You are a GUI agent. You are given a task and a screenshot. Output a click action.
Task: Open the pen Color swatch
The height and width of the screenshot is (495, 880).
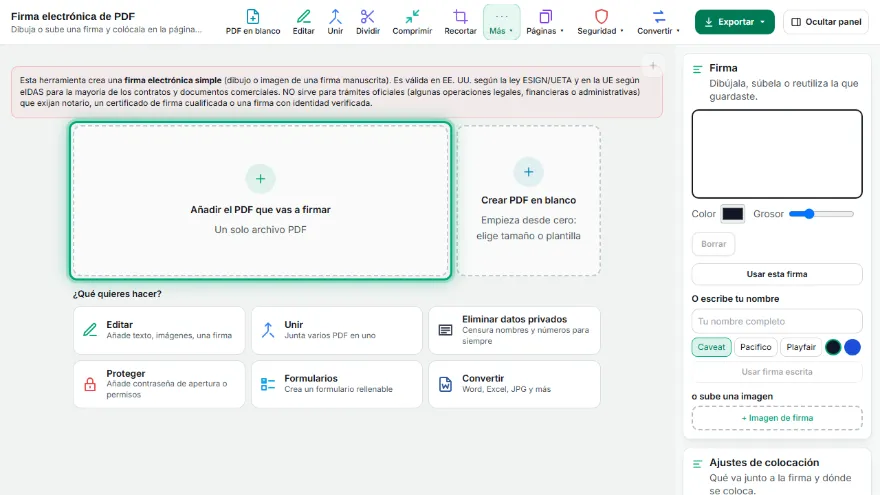[x=732, y=214]
